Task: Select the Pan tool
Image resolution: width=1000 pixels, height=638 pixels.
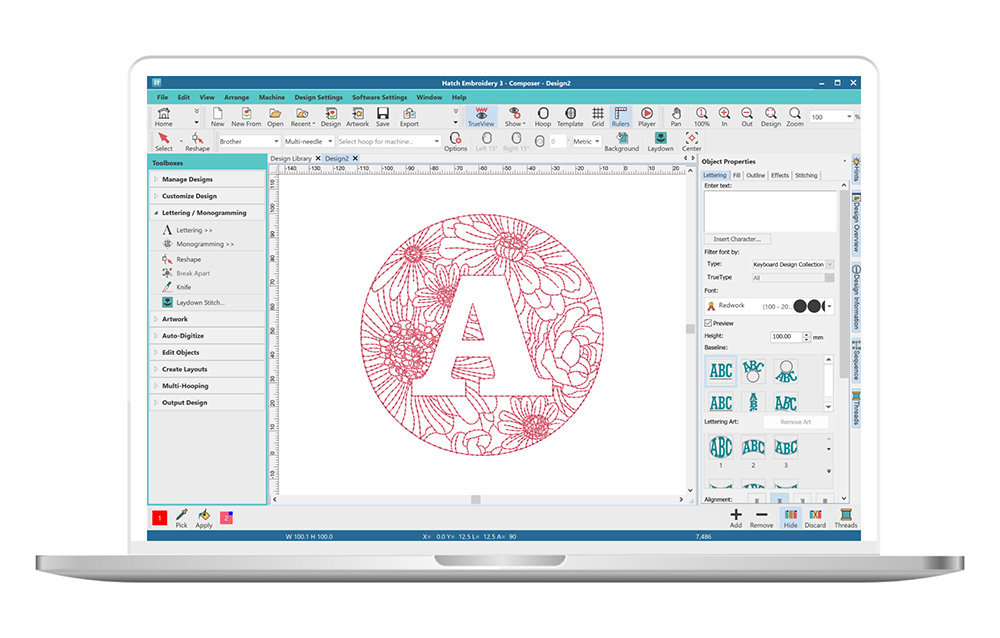Action: click(x=676, y=115)
